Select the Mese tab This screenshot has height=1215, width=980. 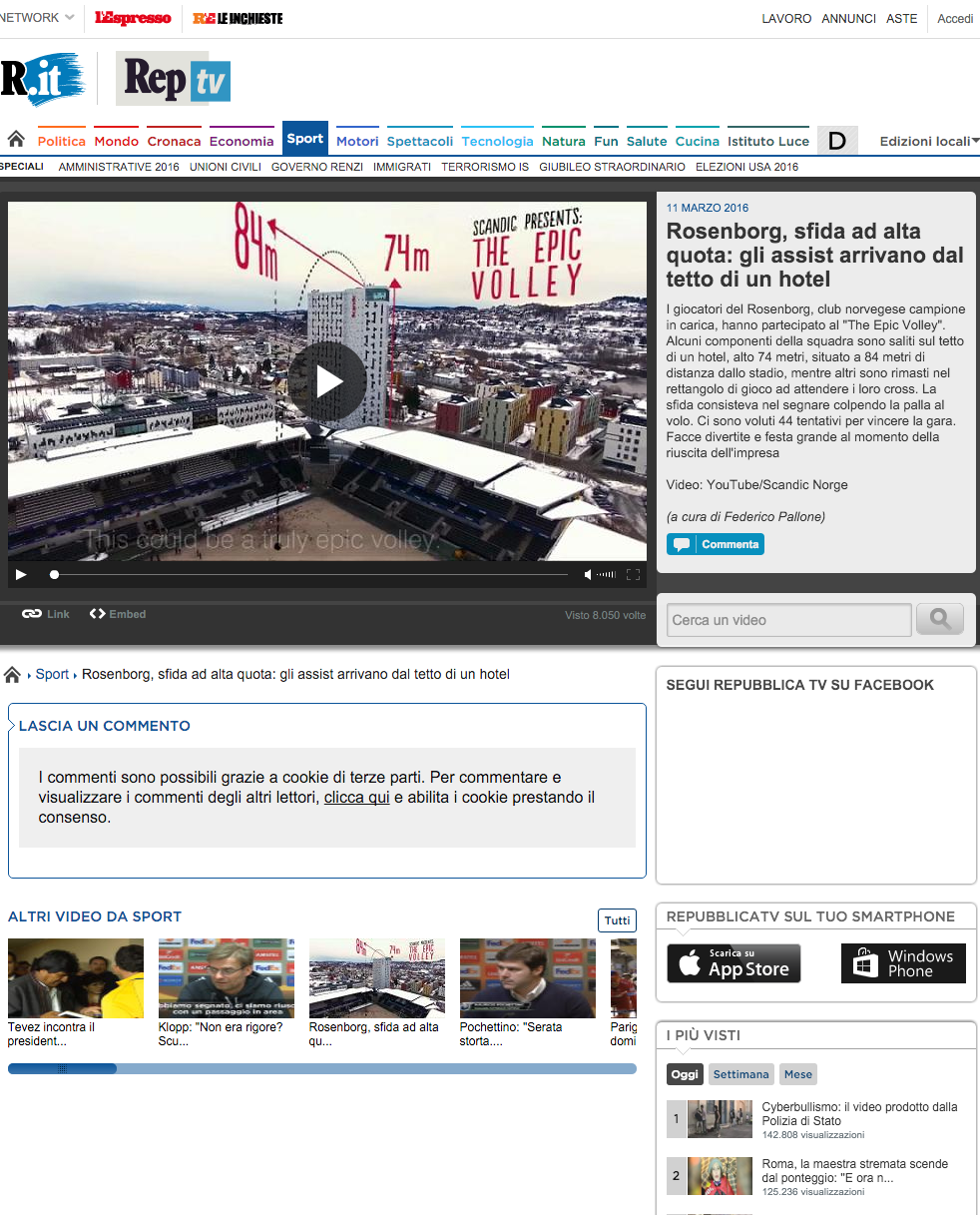(x=798, y=1074)
